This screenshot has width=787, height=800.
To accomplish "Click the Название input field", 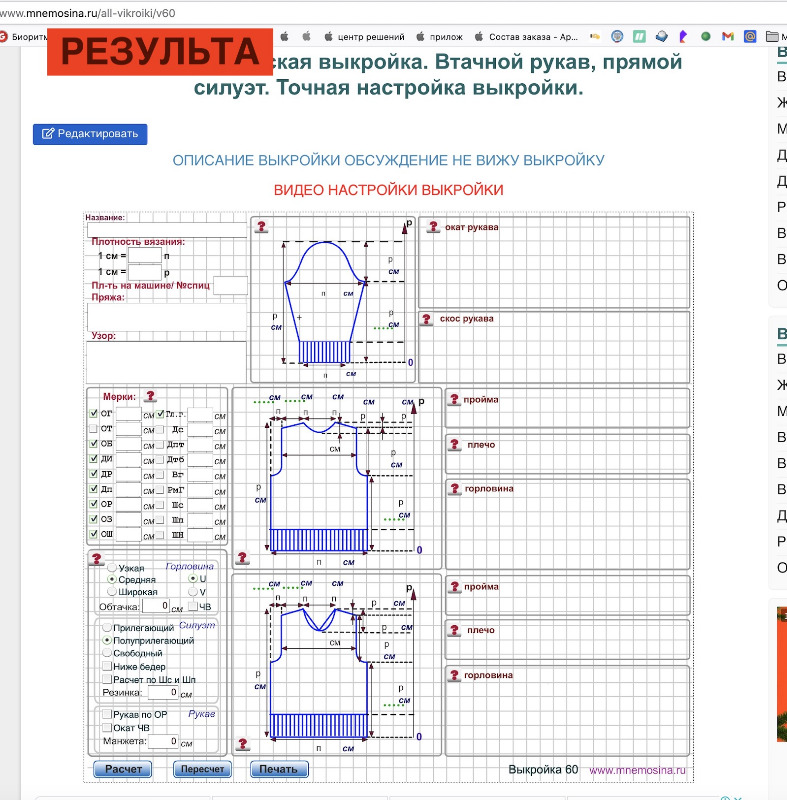I will pos(165,230).
